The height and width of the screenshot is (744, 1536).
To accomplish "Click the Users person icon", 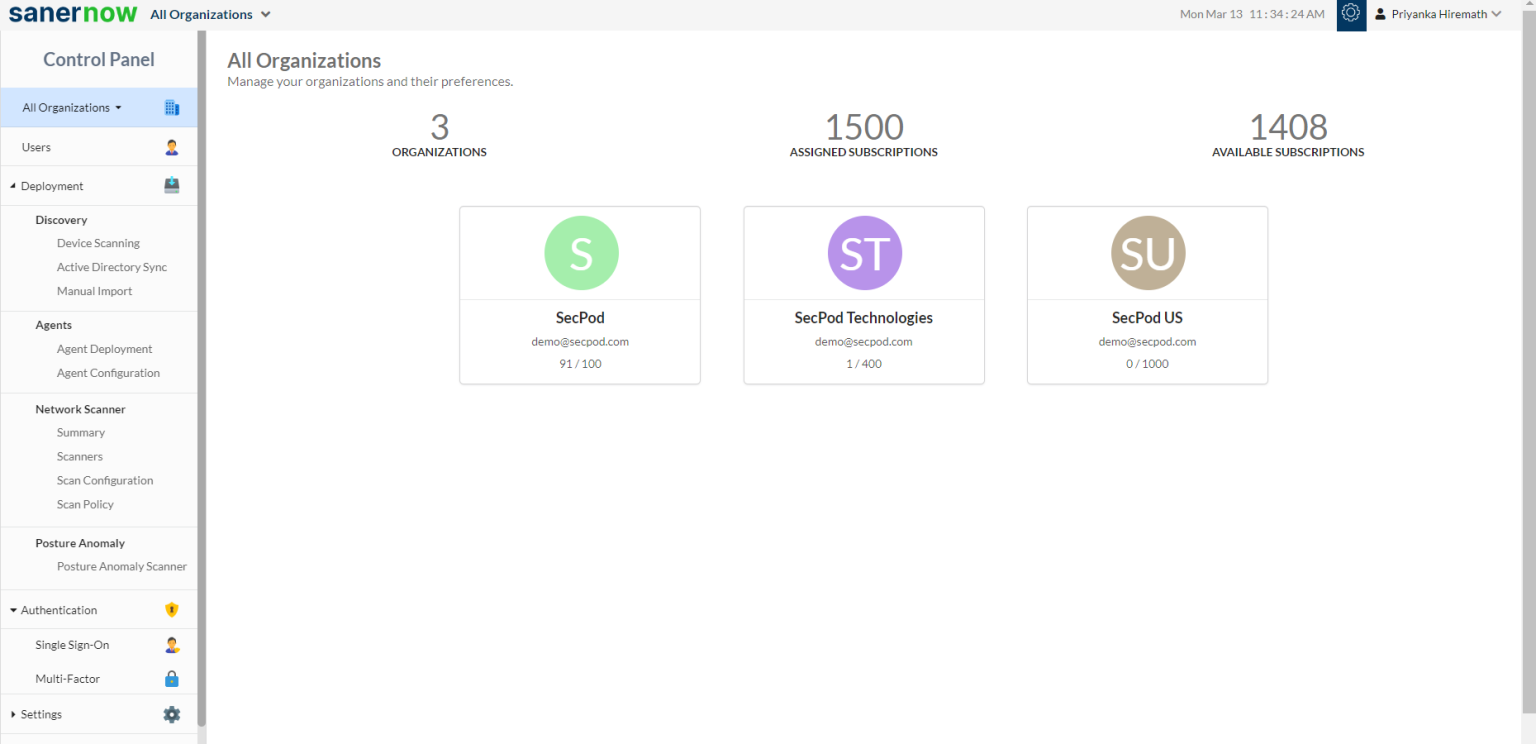I will pyautogui.click(x=171, y=147).
